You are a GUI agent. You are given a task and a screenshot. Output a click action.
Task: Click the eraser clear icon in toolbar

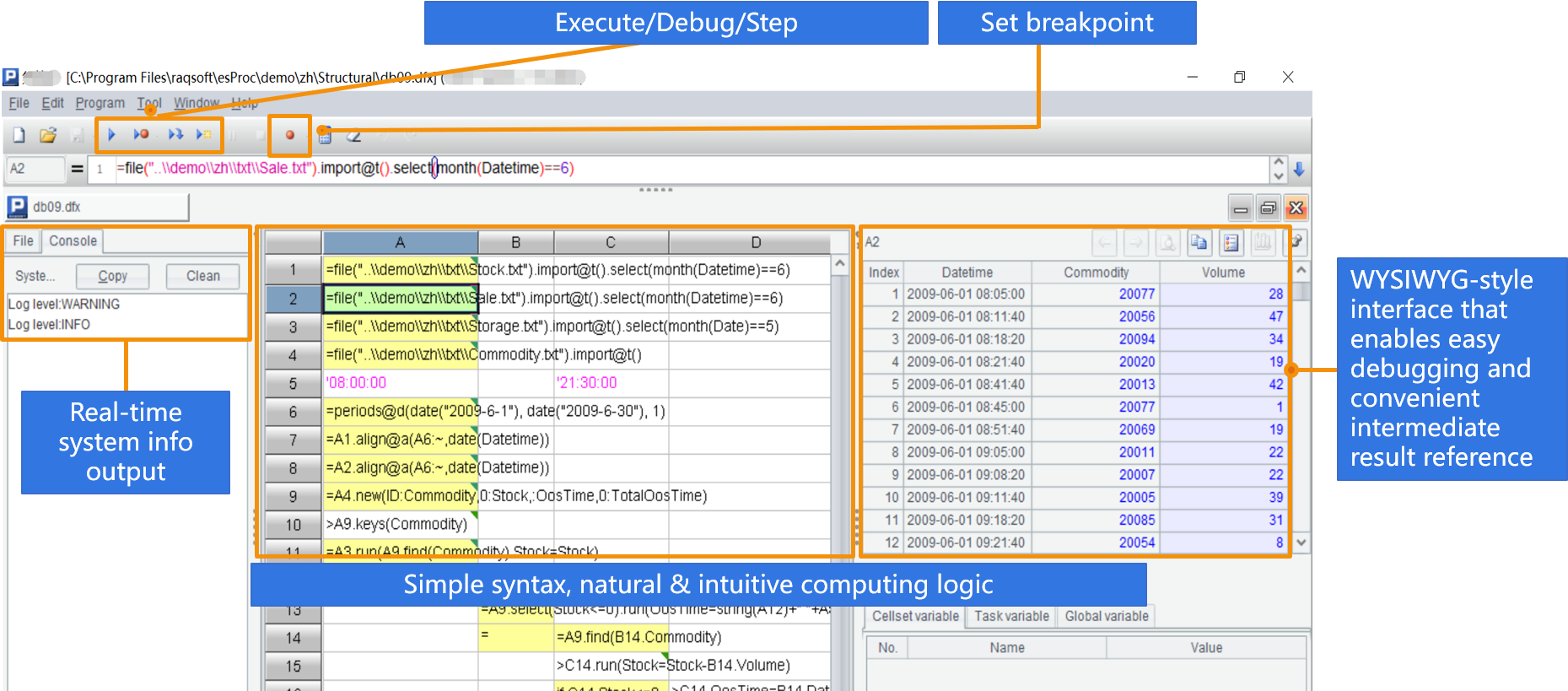(x=354, y=136)
